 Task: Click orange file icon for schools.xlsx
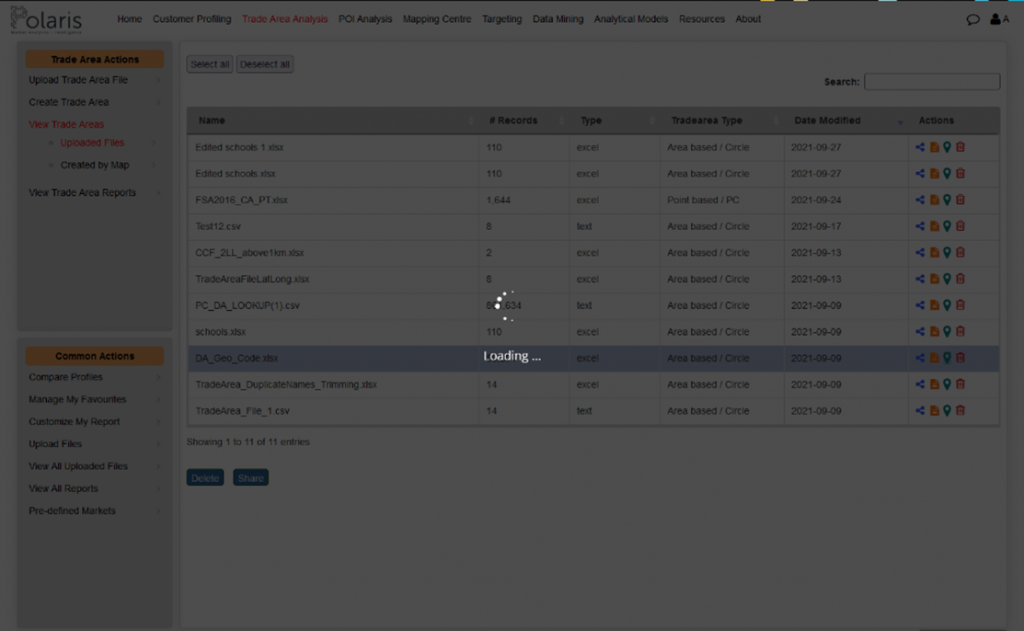tap(934, 332)
